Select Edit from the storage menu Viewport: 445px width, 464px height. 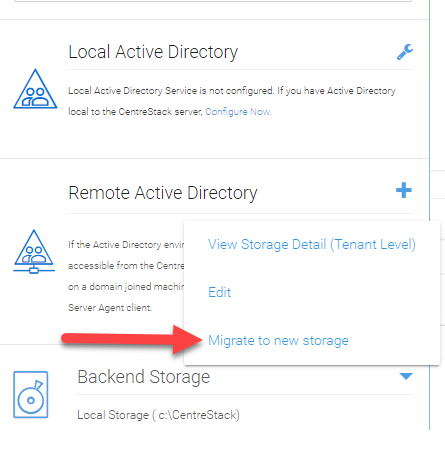pos(219,292)
